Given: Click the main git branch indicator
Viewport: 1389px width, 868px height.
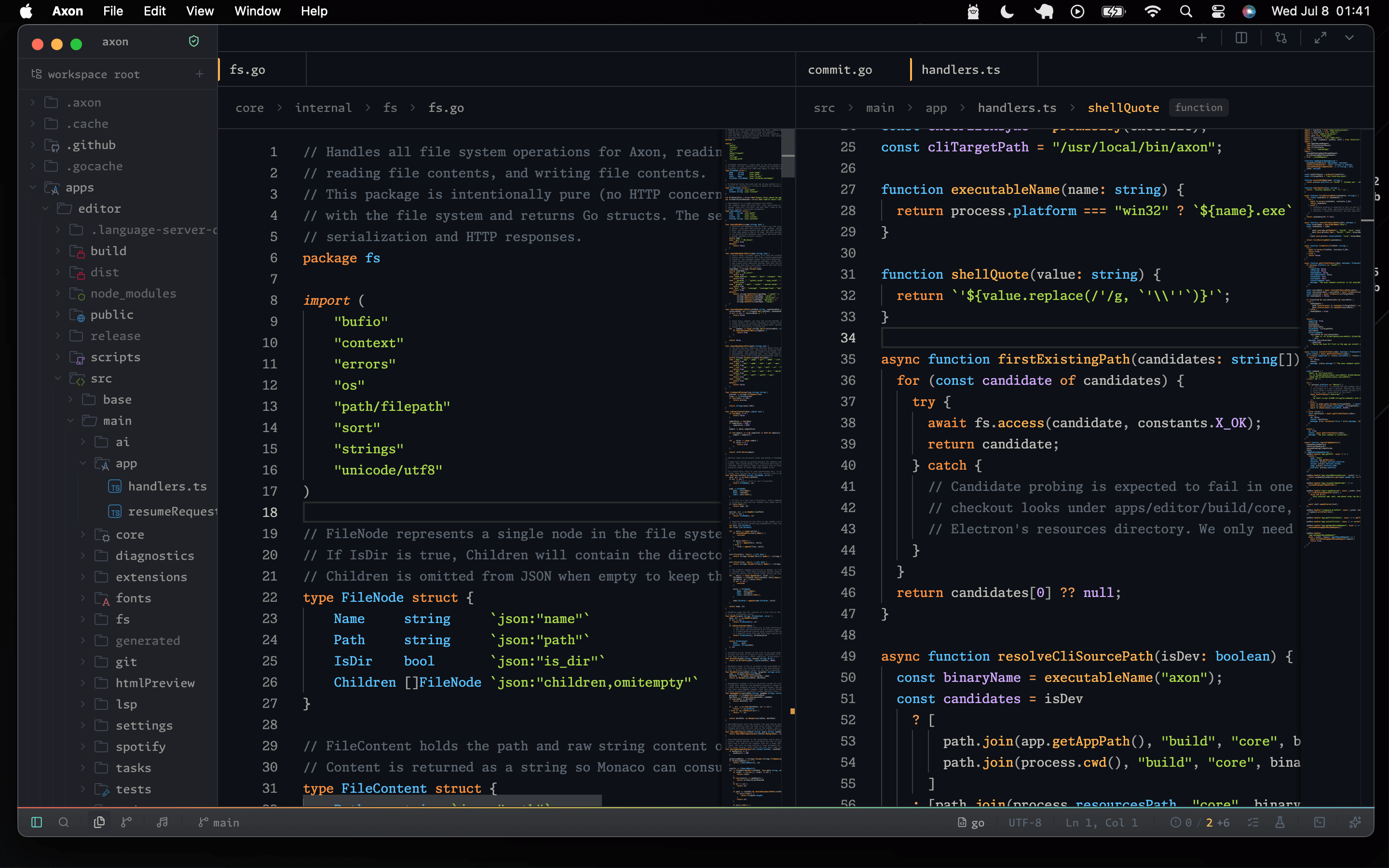Looking at the screenshot, I should pyautogui.click(x=218, y=823).
